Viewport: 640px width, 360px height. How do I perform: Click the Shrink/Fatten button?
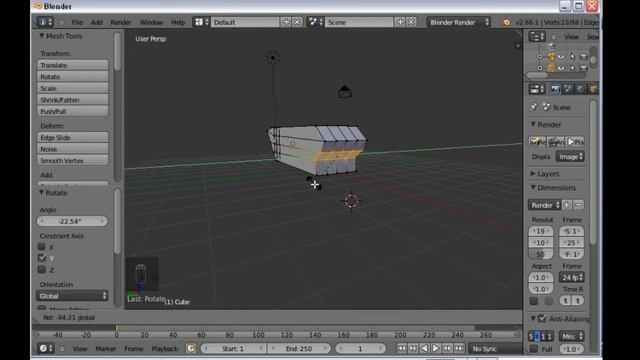(73, 100)
